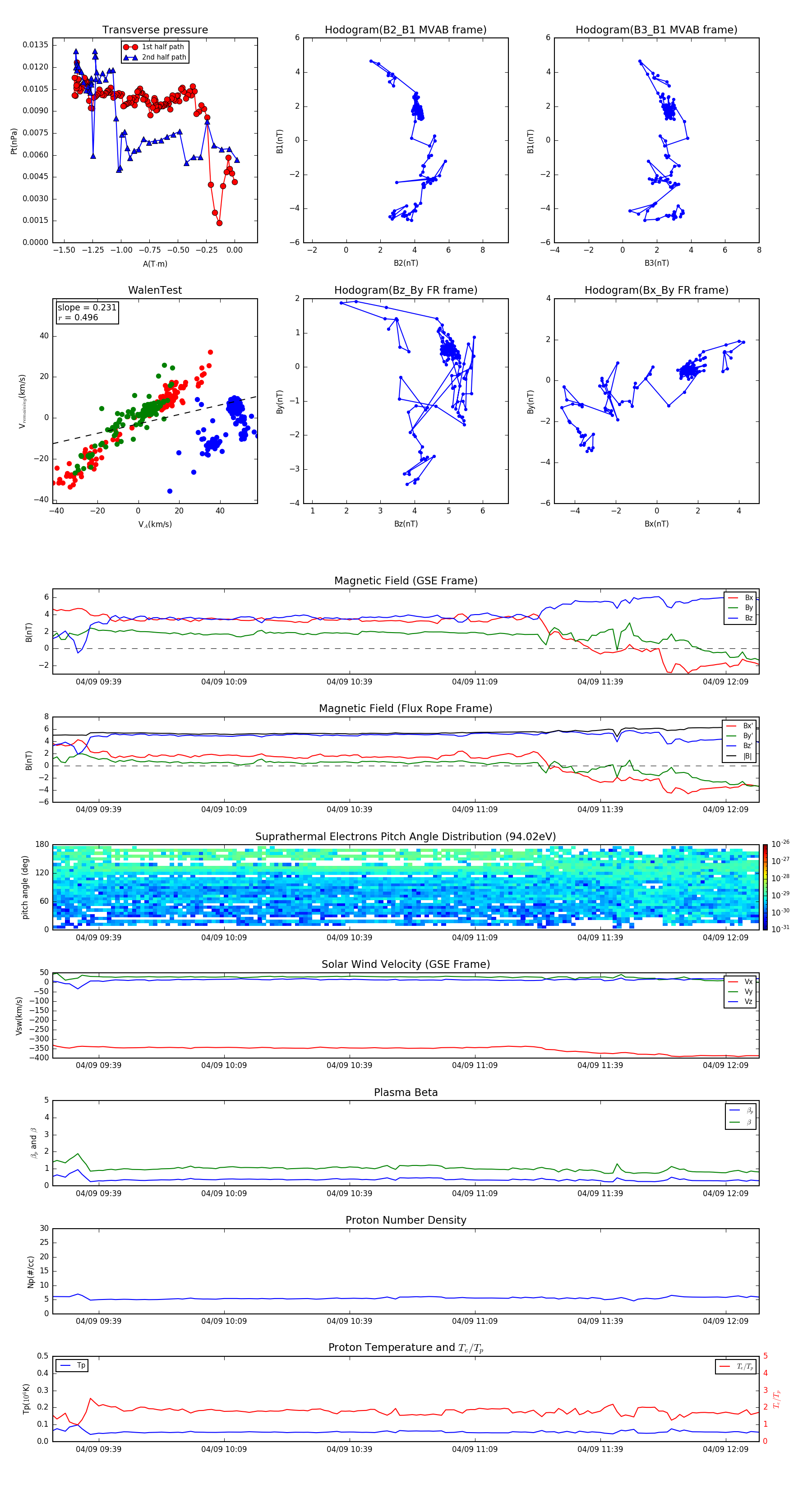Click '04/09 11:39' tick under Plasma Beta
The height and width of the screenshot is (1489, 812).
pos(600,1193)
